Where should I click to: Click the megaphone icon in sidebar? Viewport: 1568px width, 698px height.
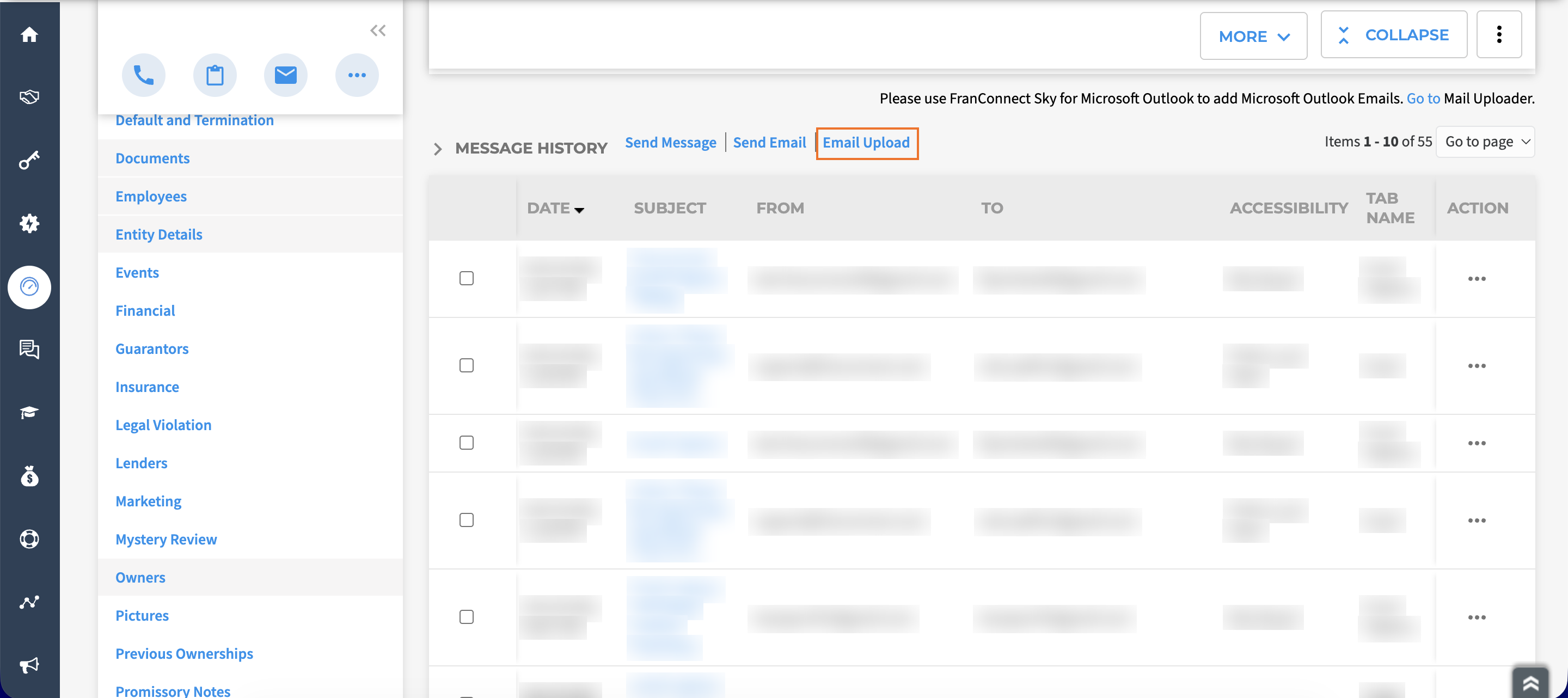29,665
